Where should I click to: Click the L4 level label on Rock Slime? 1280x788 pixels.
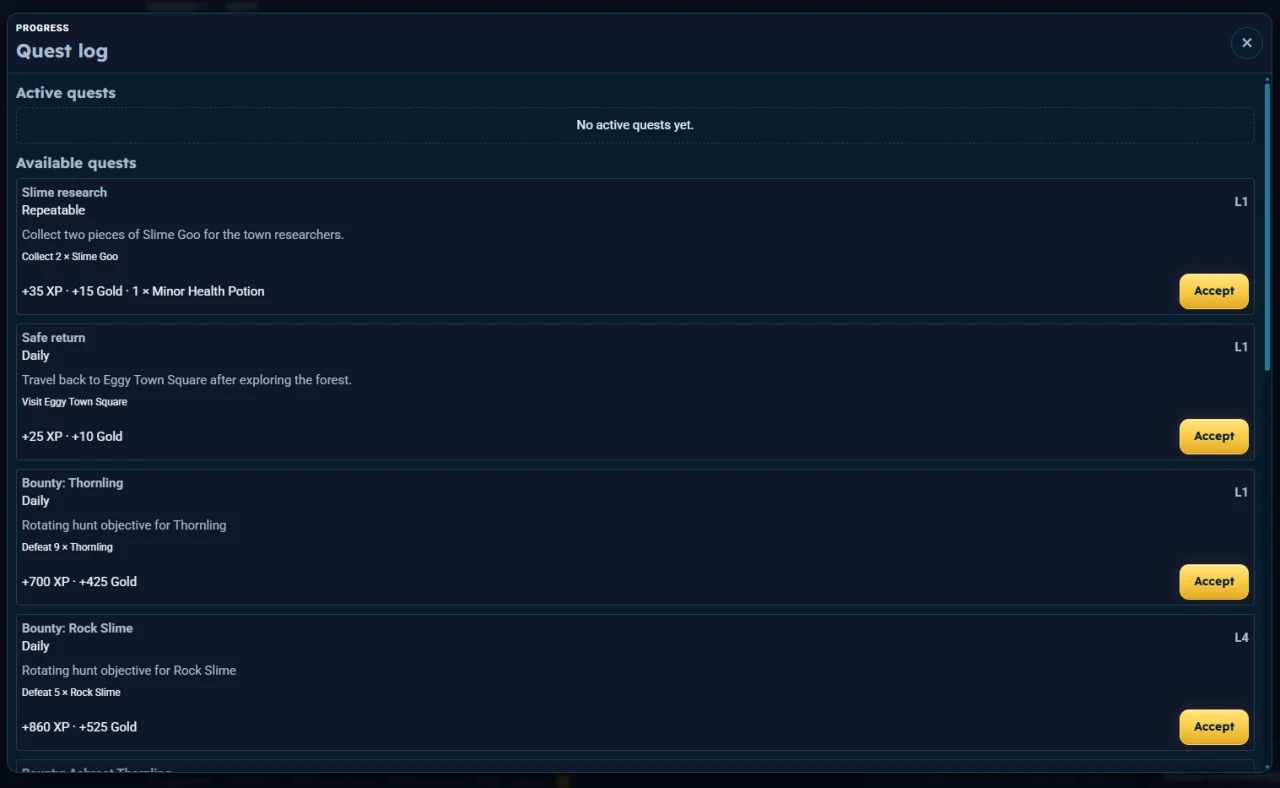click(x=1241, y=637)
